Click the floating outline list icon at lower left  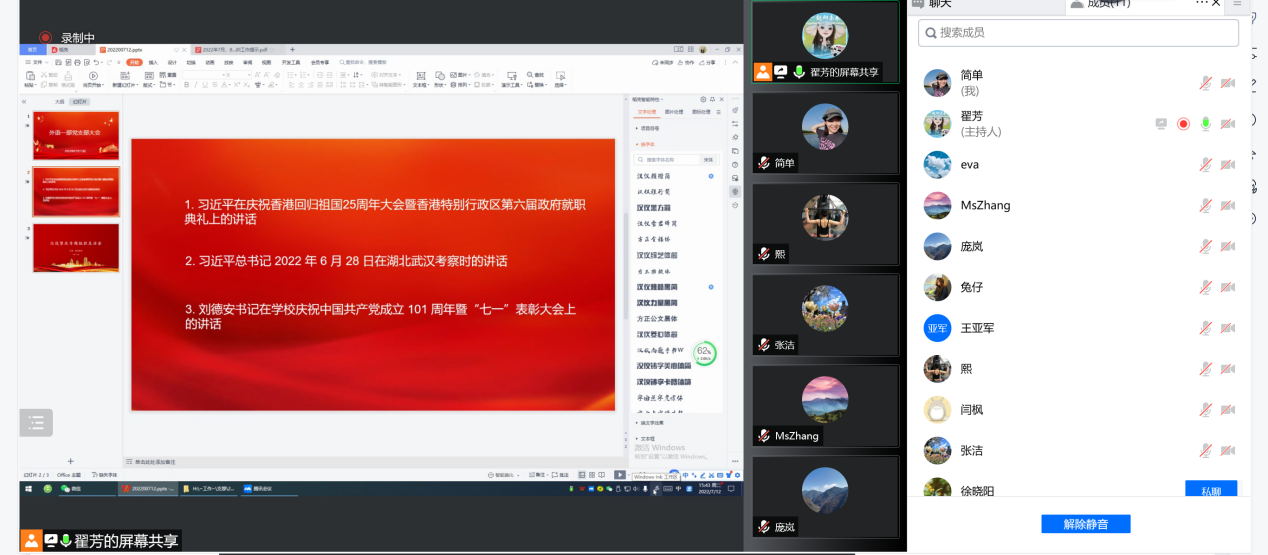click(36, 423)
